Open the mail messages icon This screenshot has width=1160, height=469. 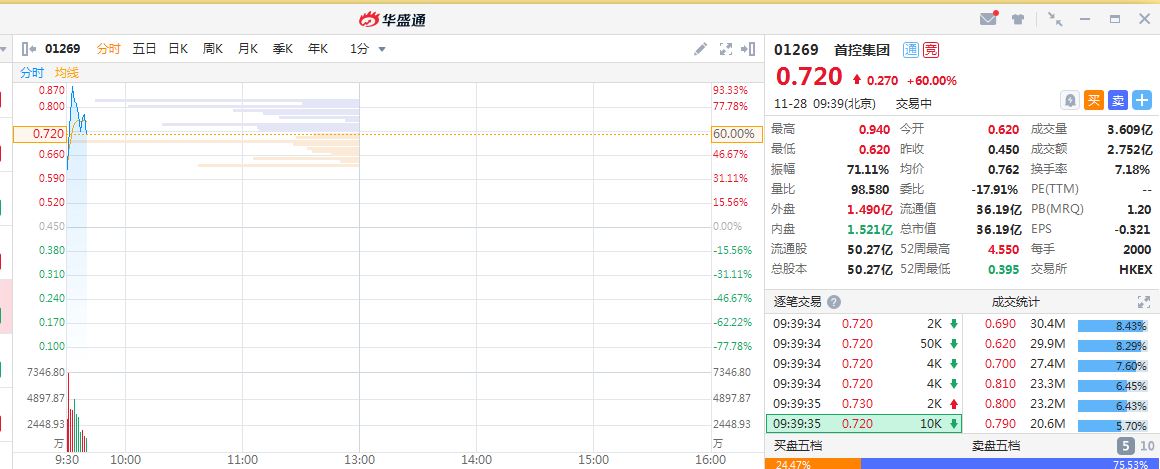(x=988, y=18)
